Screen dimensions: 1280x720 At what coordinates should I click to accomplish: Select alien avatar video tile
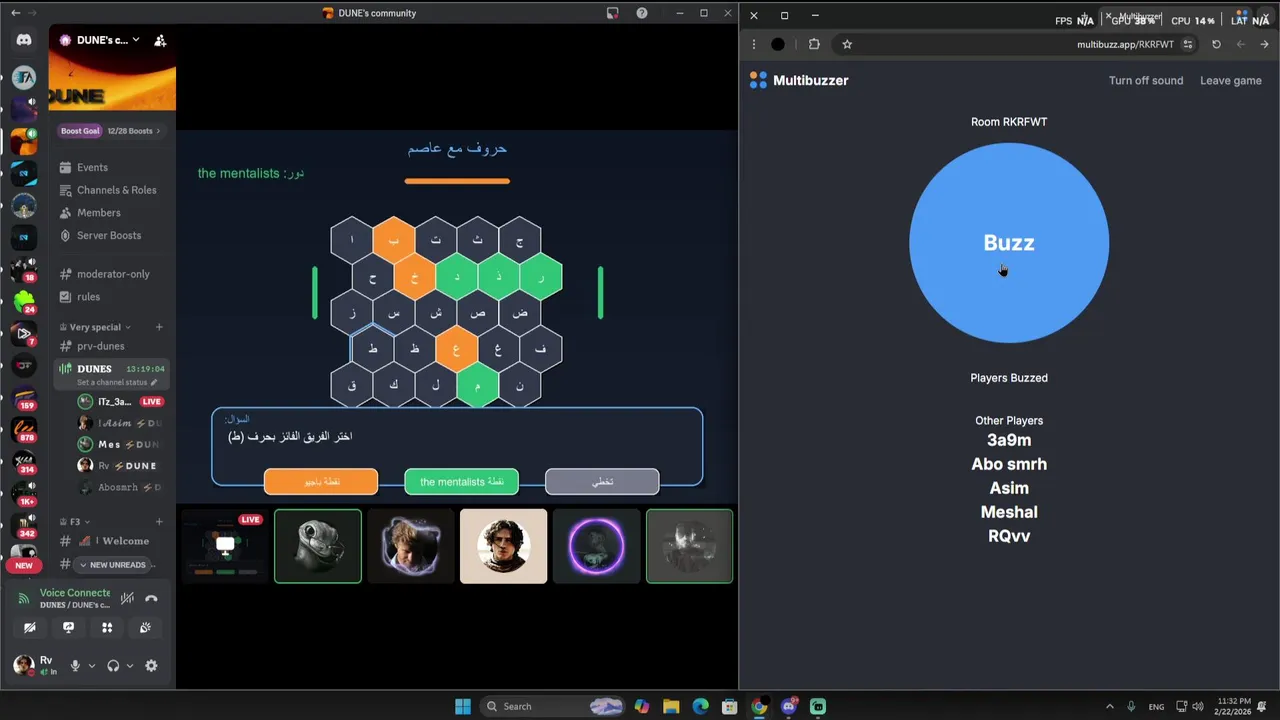pos(318,546)
